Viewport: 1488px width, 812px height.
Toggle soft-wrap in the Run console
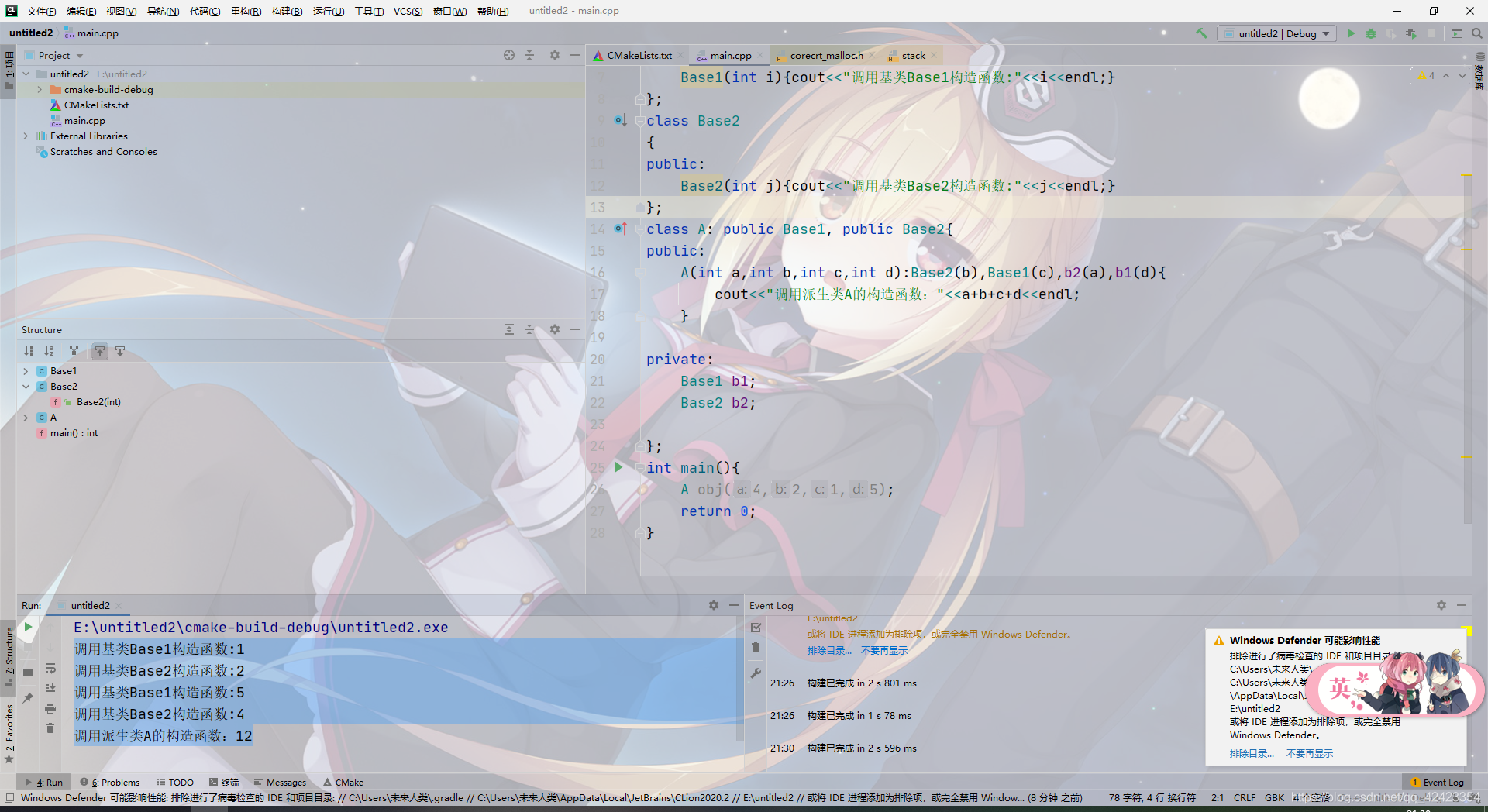coord(50,668)
